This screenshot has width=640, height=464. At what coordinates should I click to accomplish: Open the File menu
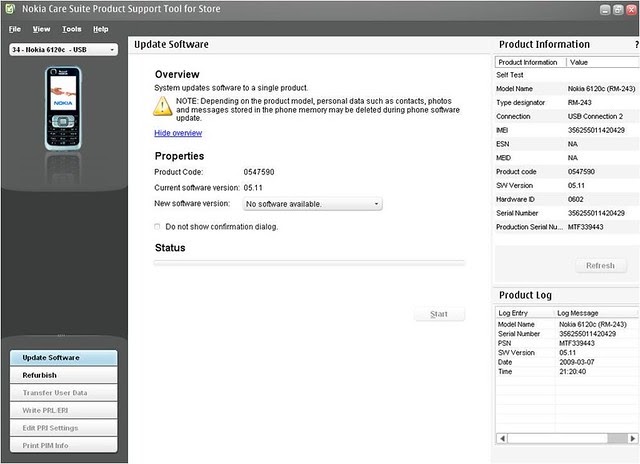15,29
